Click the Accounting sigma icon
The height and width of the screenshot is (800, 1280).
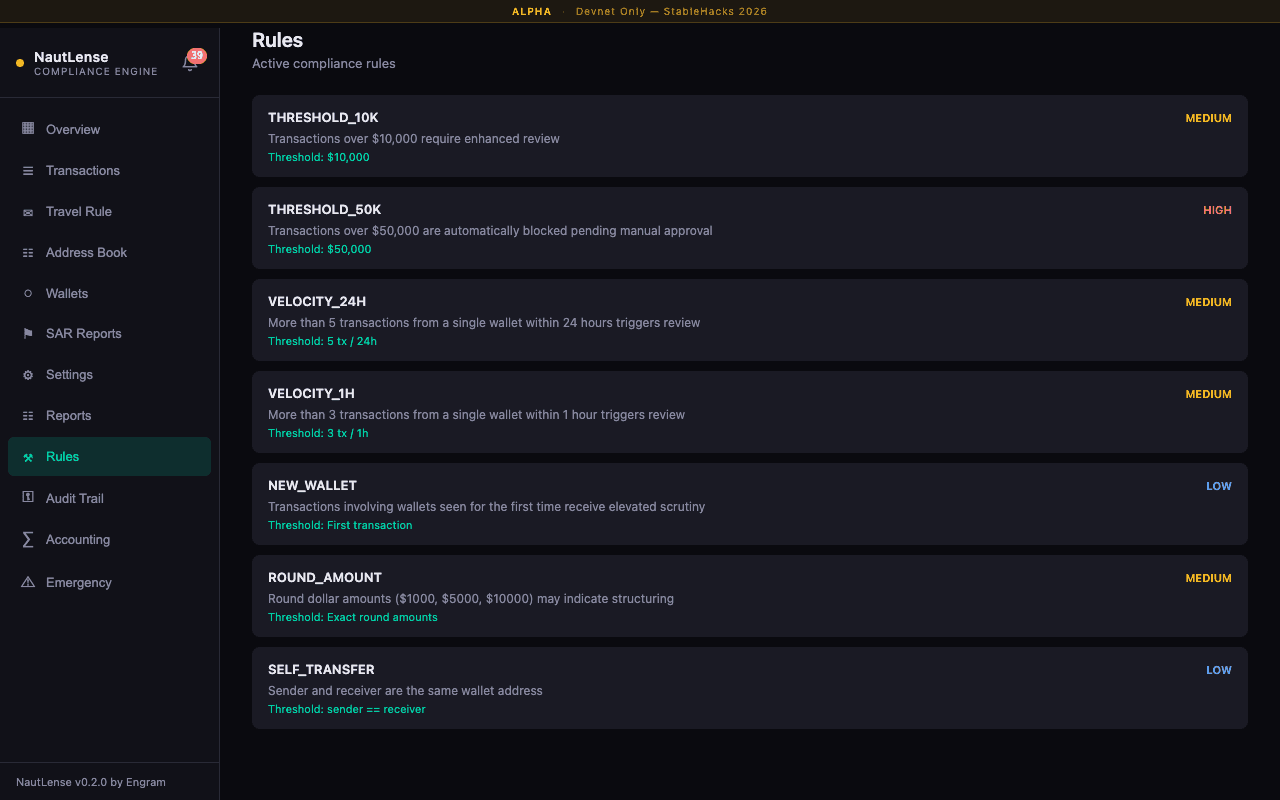click(x=28, y=540)
